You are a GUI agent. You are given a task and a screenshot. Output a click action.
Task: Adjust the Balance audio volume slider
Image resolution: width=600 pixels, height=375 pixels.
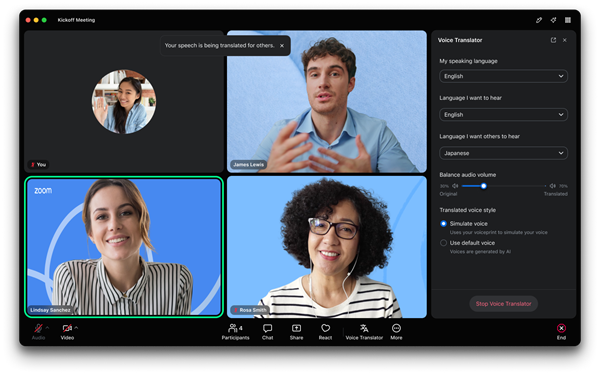pos(484,186)
